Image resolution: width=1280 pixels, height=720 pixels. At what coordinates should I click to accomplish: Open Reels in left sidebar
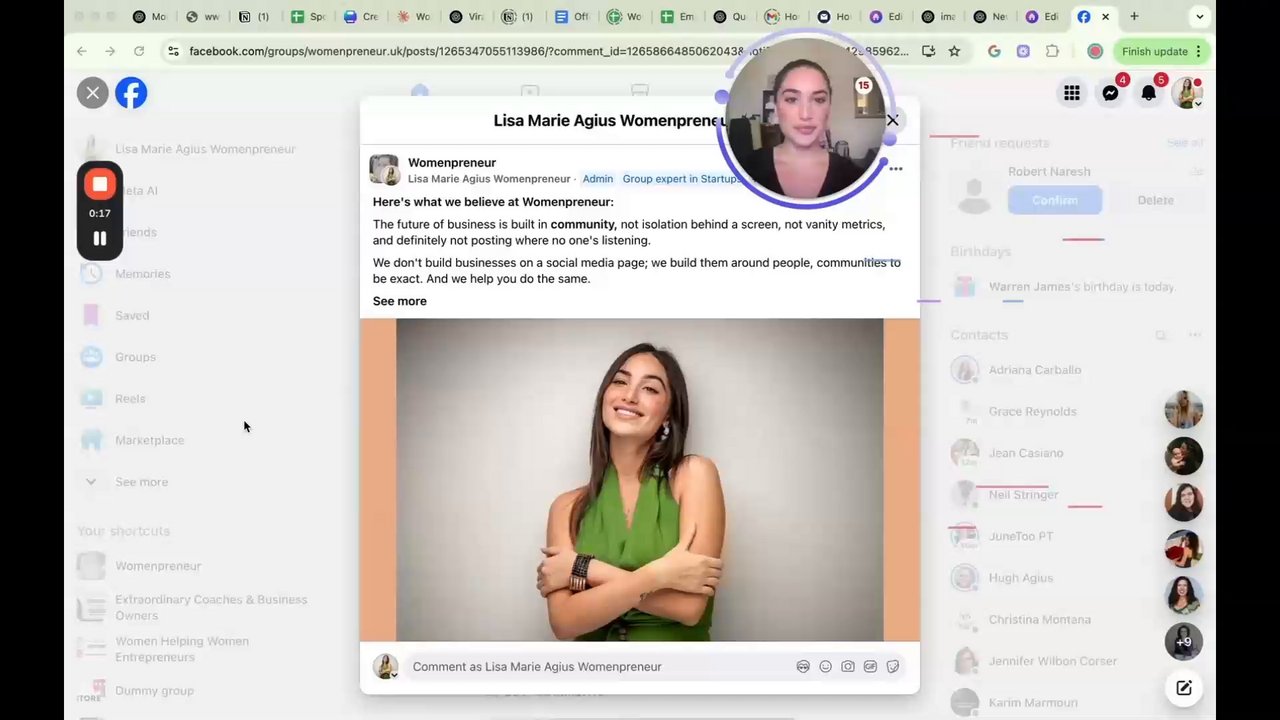click(x=130, y=399)
